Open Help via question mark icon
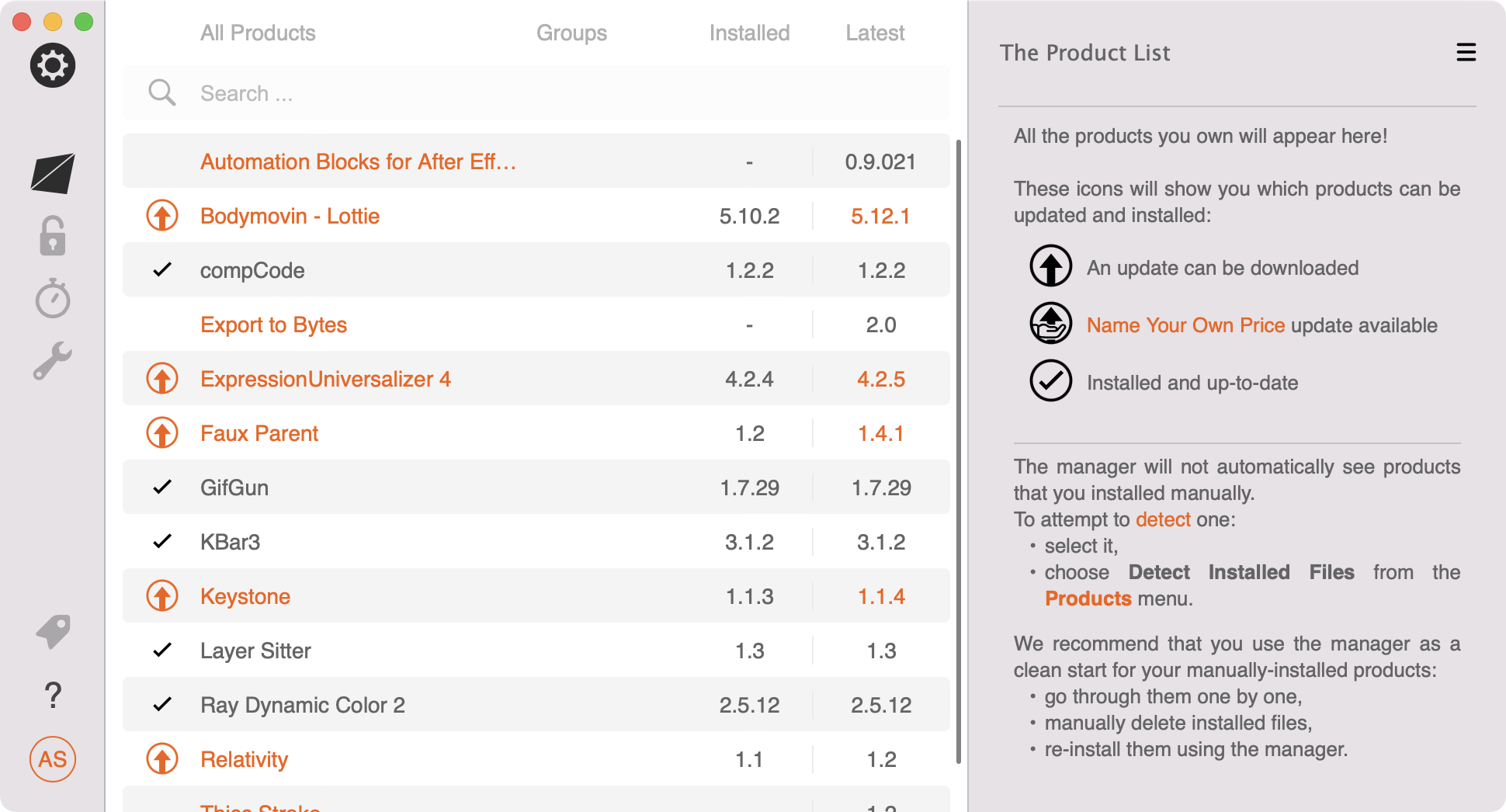This screenshot has width=1506, height=812. point(52,696)
